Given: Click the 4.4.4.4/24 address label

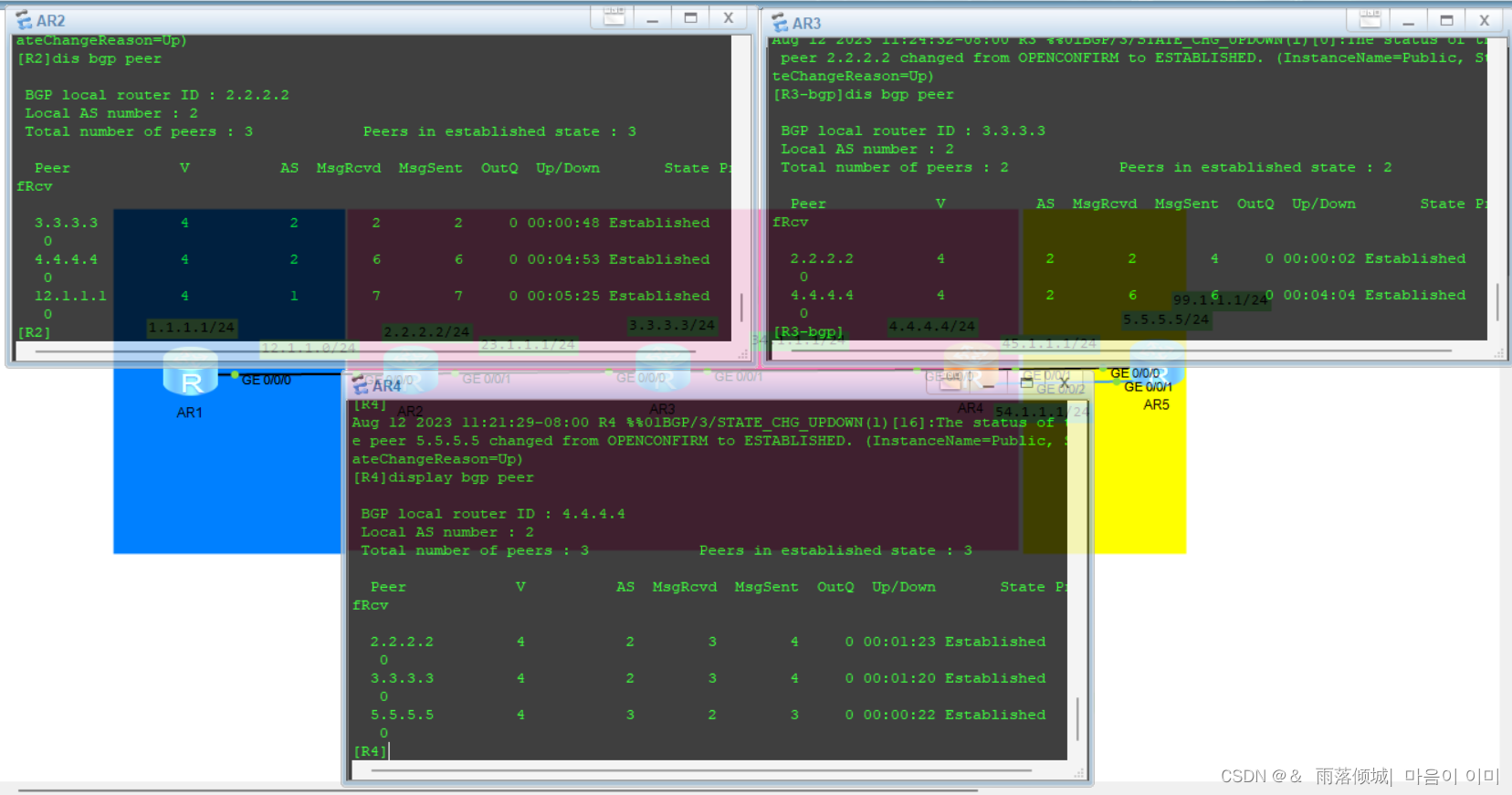Looking at the screenshot, I should click(932, 326).
